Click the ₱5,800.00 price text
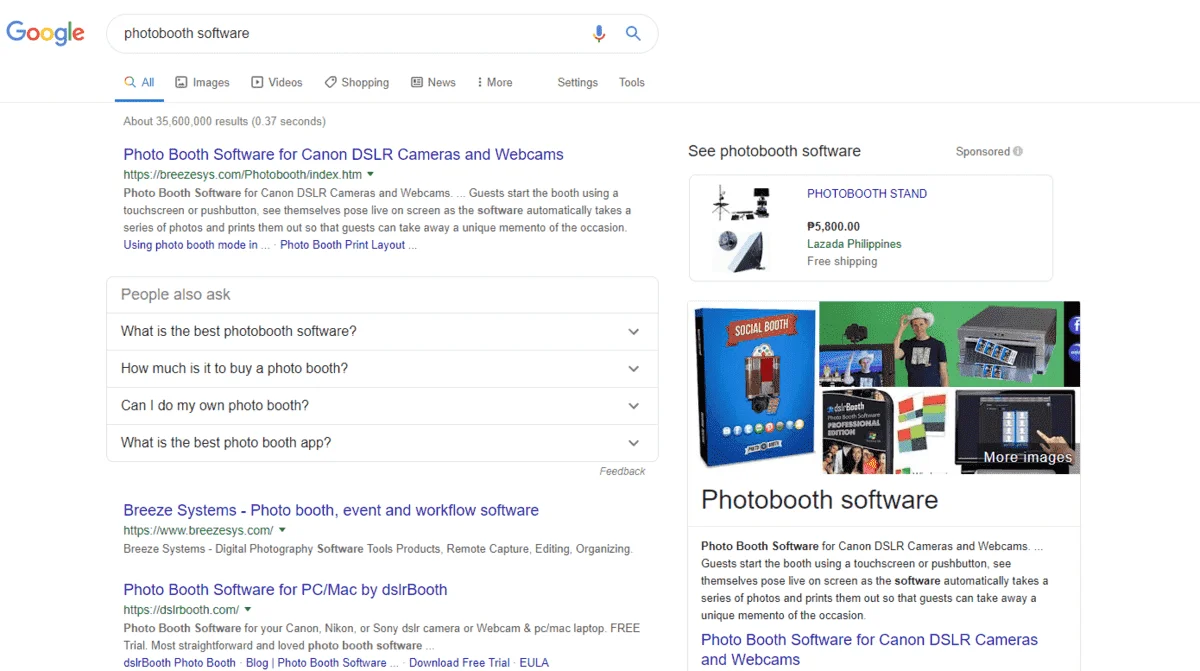Viewport: 1200px width, 671px height. pyautogui.click(x=833, y=227)
